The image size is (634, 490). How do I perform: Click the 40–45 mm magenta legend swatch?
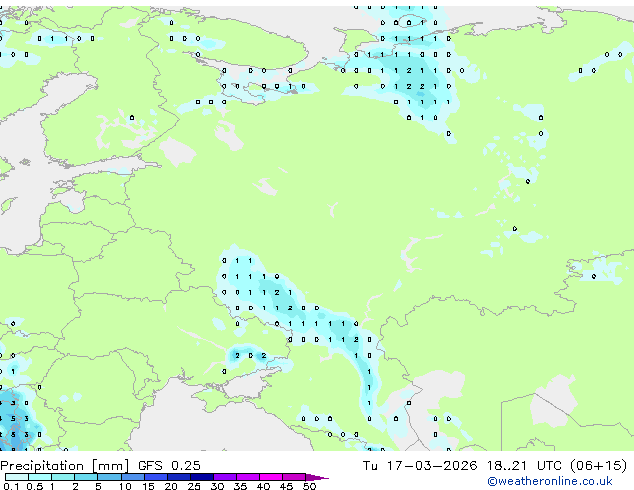tap(271, 477)
